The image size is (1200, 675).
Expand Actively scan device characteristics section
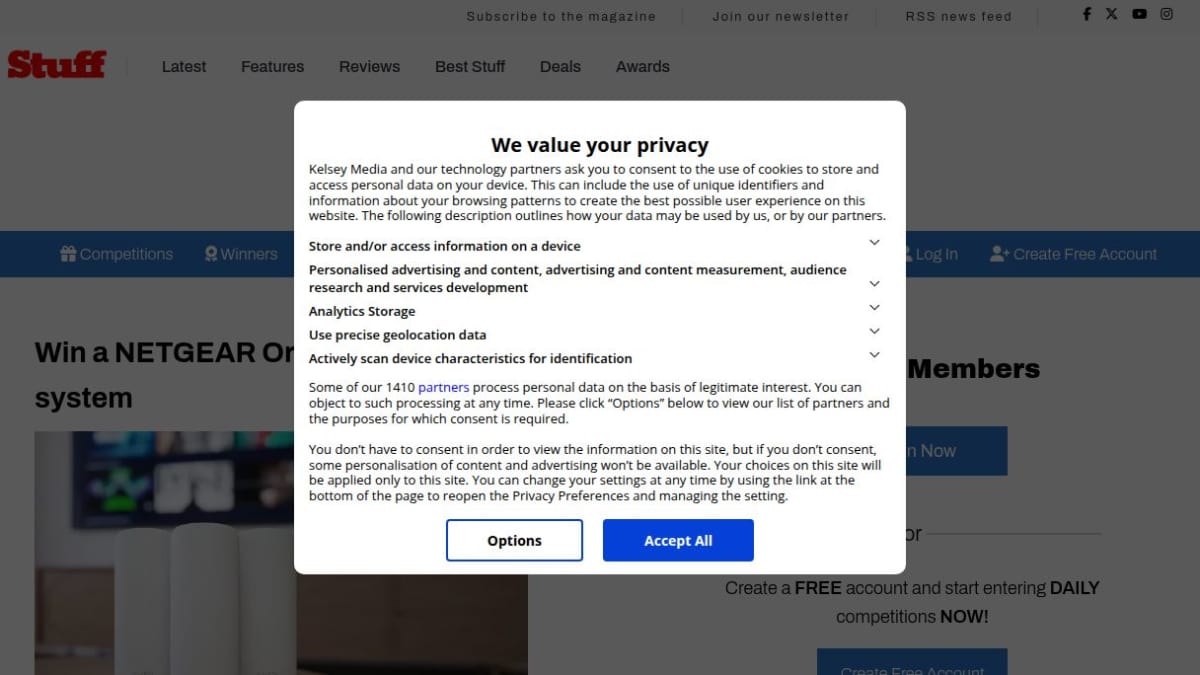click(x=874, y=355)
